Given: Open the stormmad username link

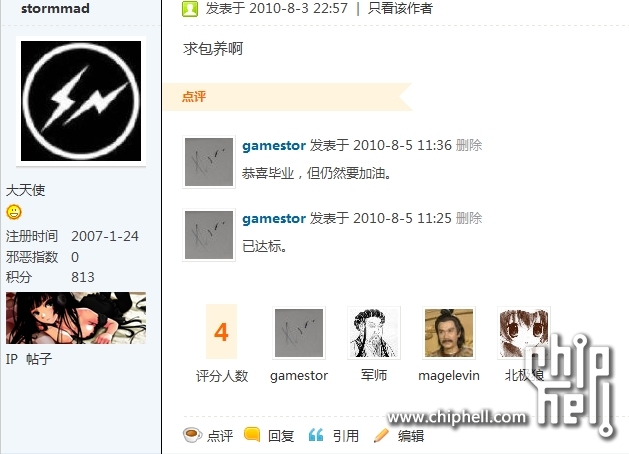Looking at the screenshot, I should [55, 8].
